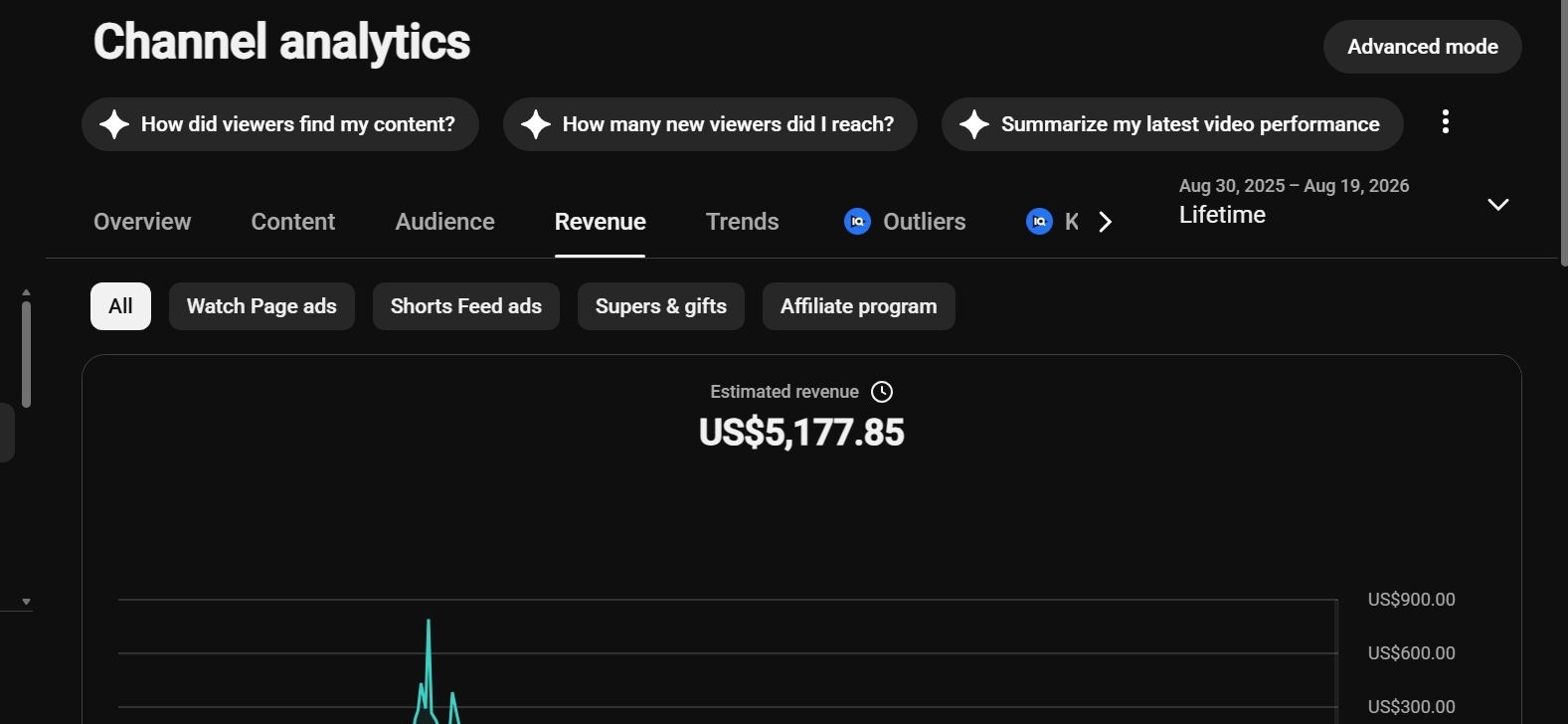Click the sparkle icon on 'How did viewers' chip
The height and width of the screenshot is (724, 1568).
pyautogui.click(x=114, y=124)
